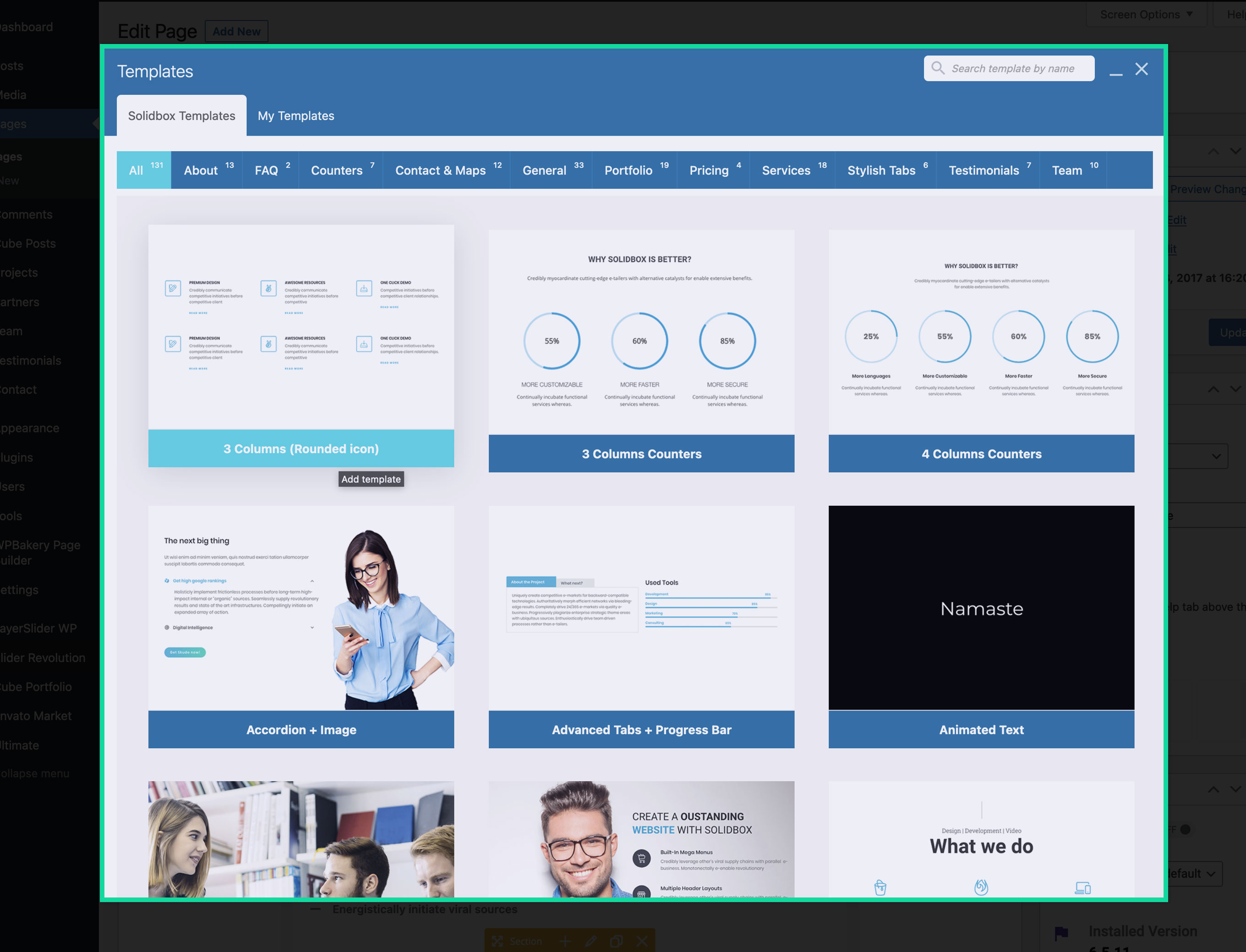Click the plus icon on Section bar

tap(565, 941)
